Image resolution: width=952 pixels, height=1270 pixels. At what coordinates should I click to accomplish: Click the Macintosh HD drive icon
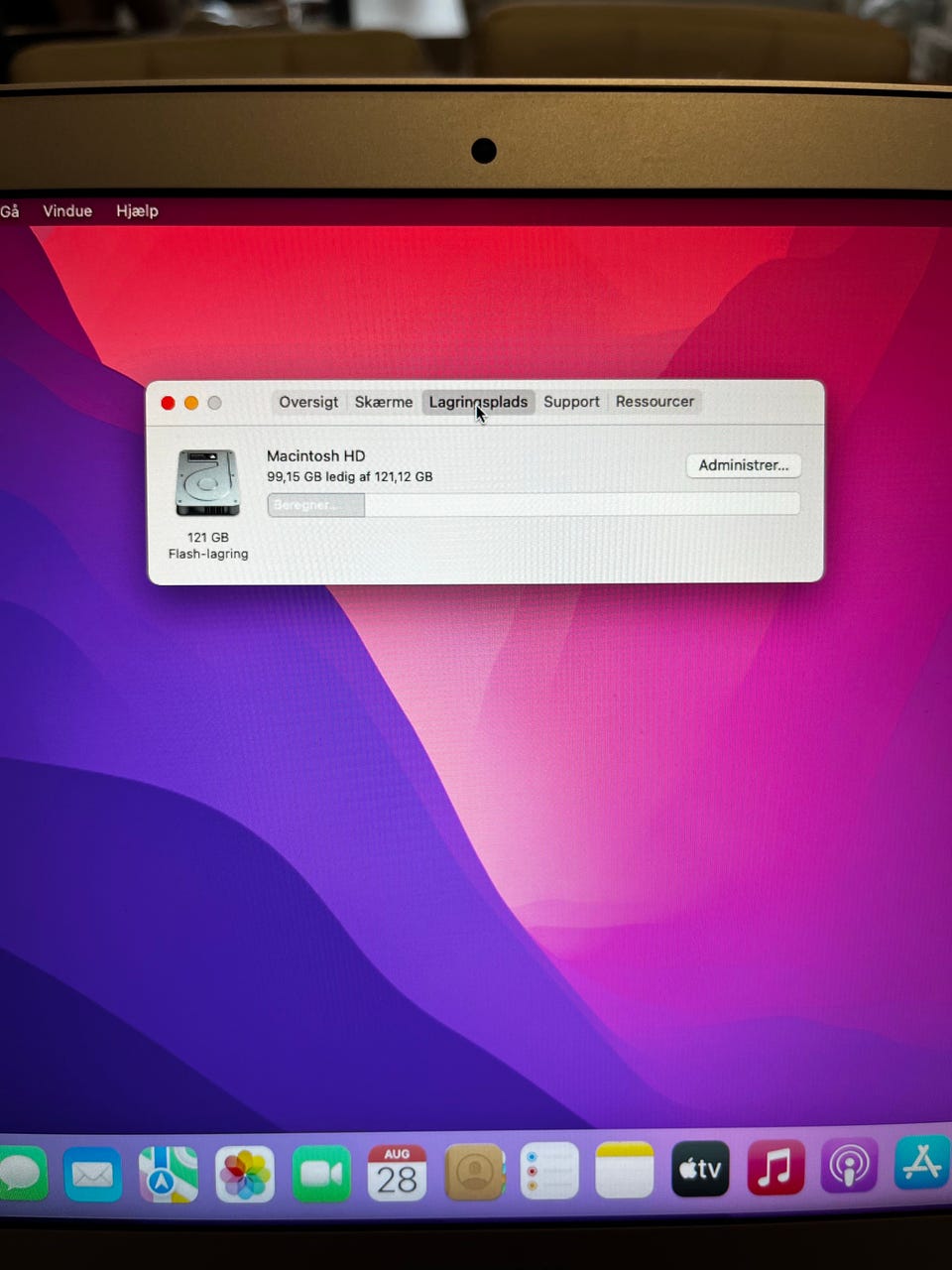pyautogui.click(x=207, y=483)
